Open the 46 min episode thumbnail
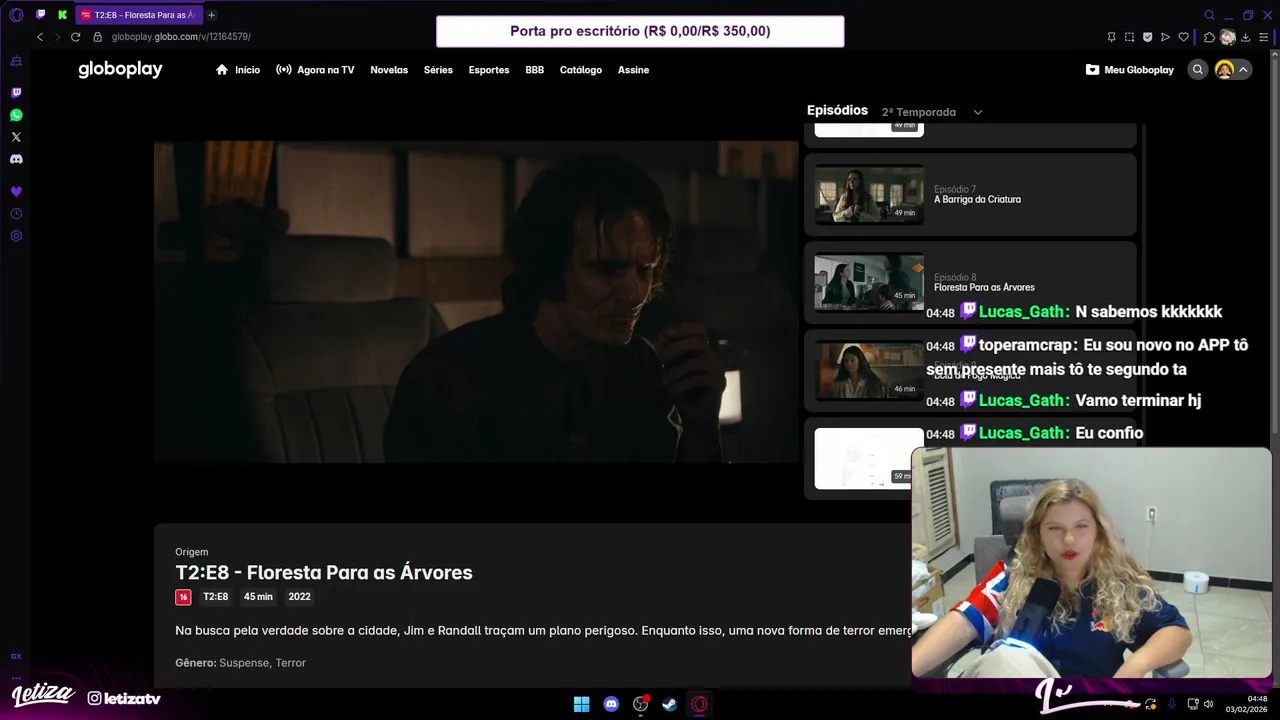 tap(869, 370)
